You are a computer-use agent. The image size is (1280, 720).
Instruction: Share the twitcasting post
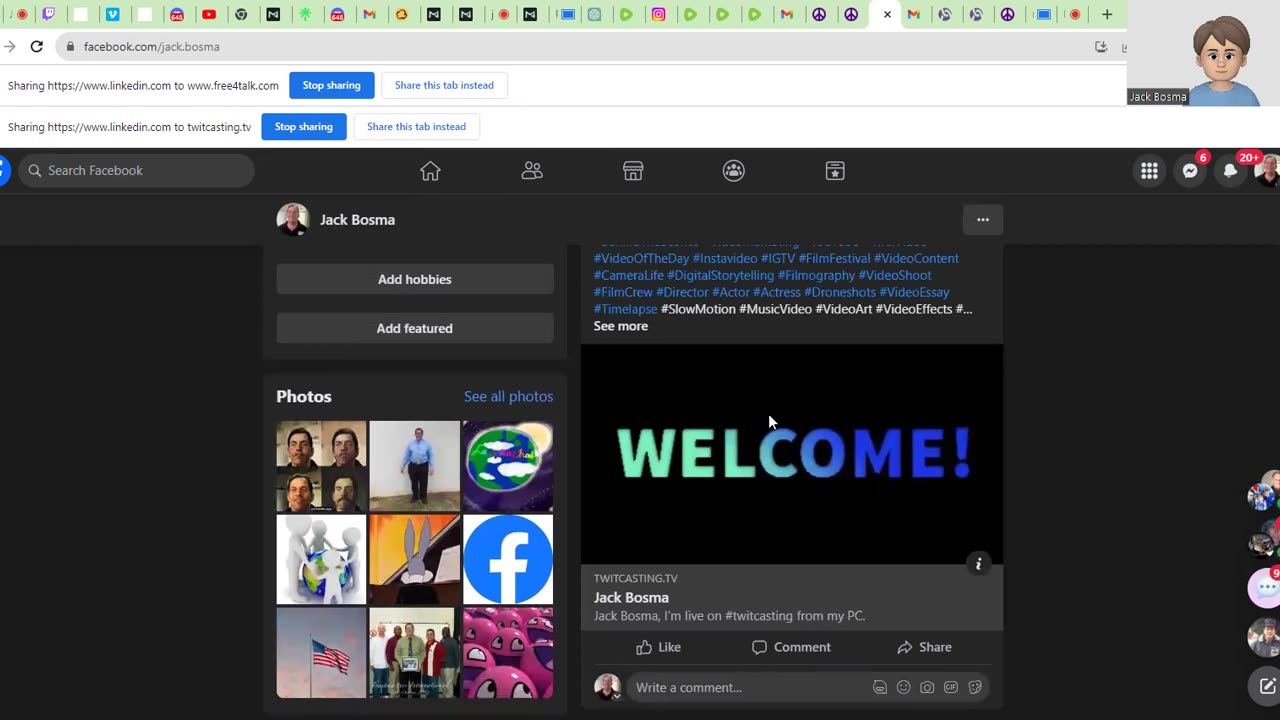coord(924,647)
